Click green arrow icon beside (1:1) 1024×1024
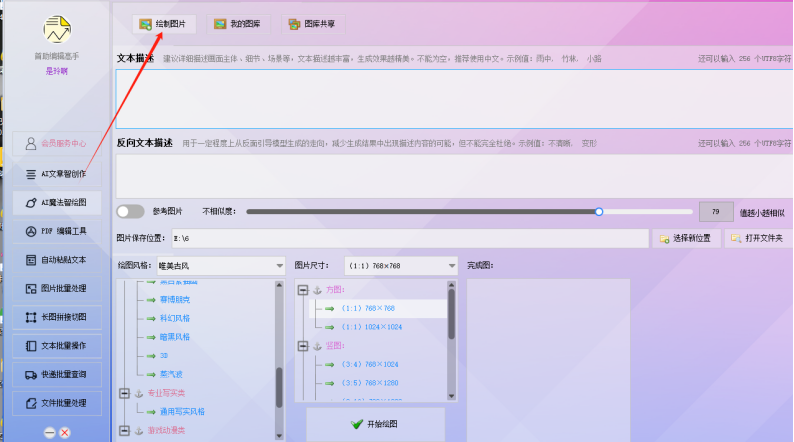 [330, 327]
